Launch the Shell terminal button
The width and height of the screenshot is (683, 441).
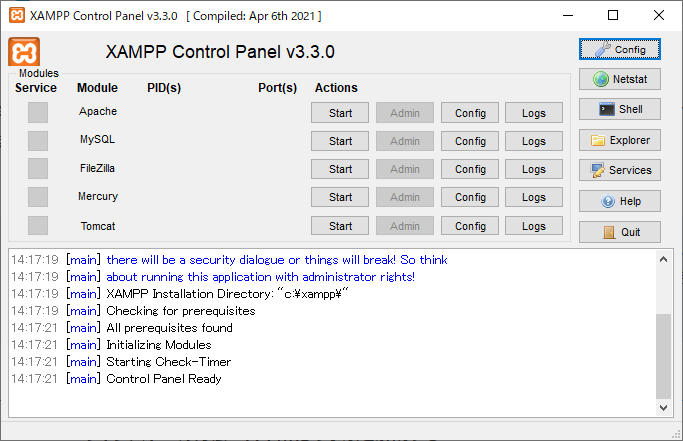pos(619,109)
